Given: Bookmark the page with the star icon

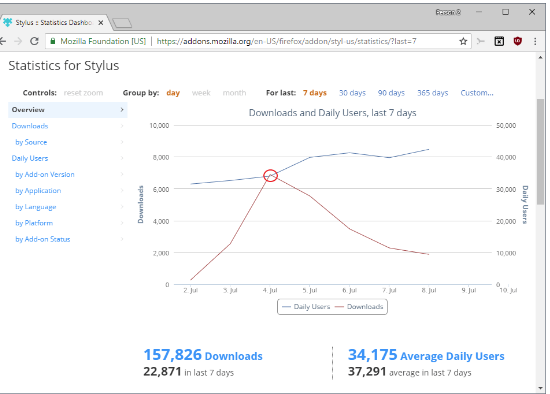Looking at the screenshot, I should point(463,41).
